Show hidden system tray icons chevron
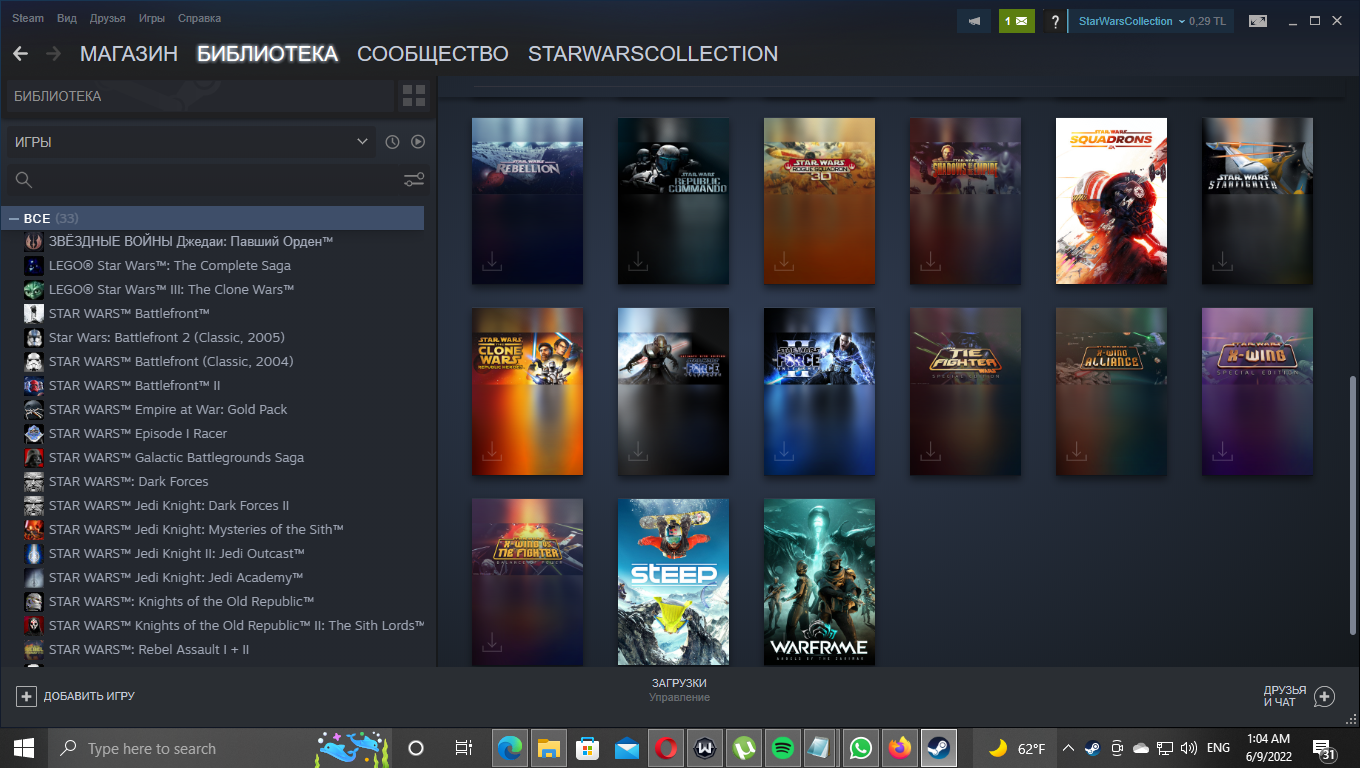 click(1068, 748)
